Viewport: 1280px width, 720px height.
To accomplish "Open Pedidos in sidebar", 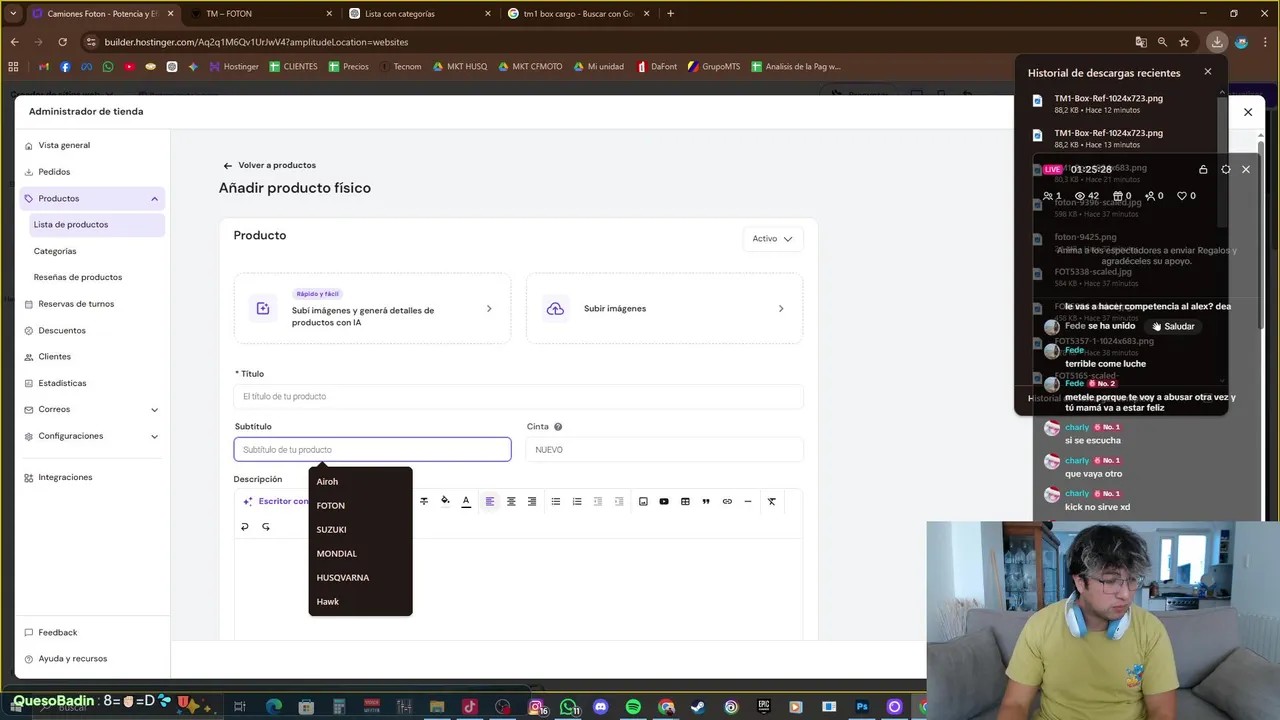I will (x=54, y=172).
